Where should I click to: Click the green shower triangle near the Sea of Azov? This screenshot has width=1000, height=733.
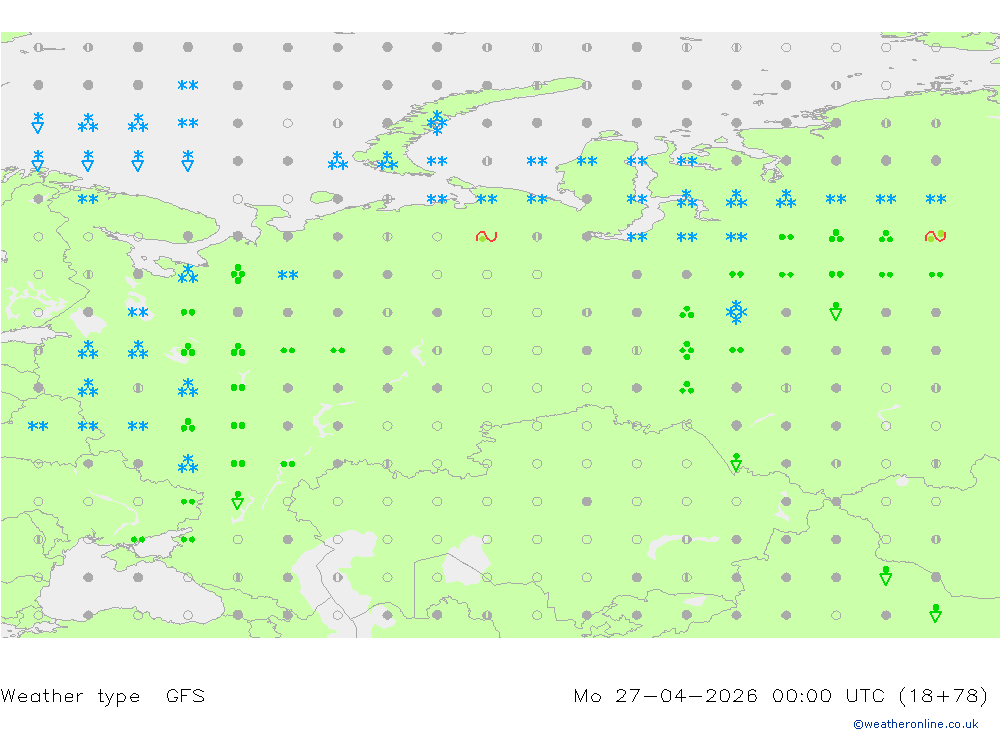pos(237,500)
